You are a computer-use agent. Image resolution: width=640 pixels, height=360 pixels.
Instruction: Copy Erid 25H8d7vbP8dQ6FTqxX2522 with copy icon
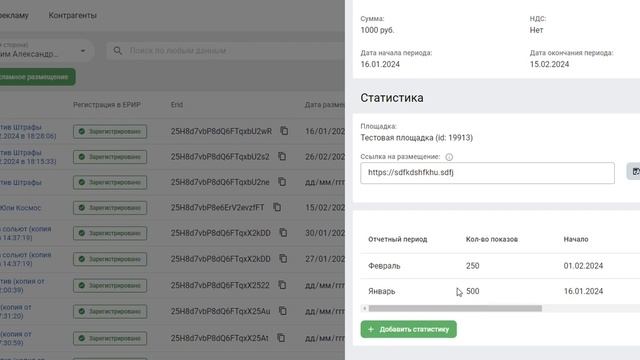pyautogui.click(x=282, y=285)
